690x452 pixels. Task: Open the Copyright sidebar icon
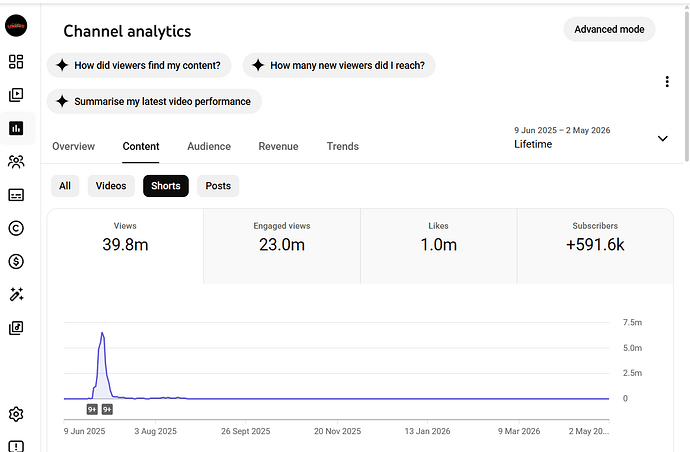16,228
